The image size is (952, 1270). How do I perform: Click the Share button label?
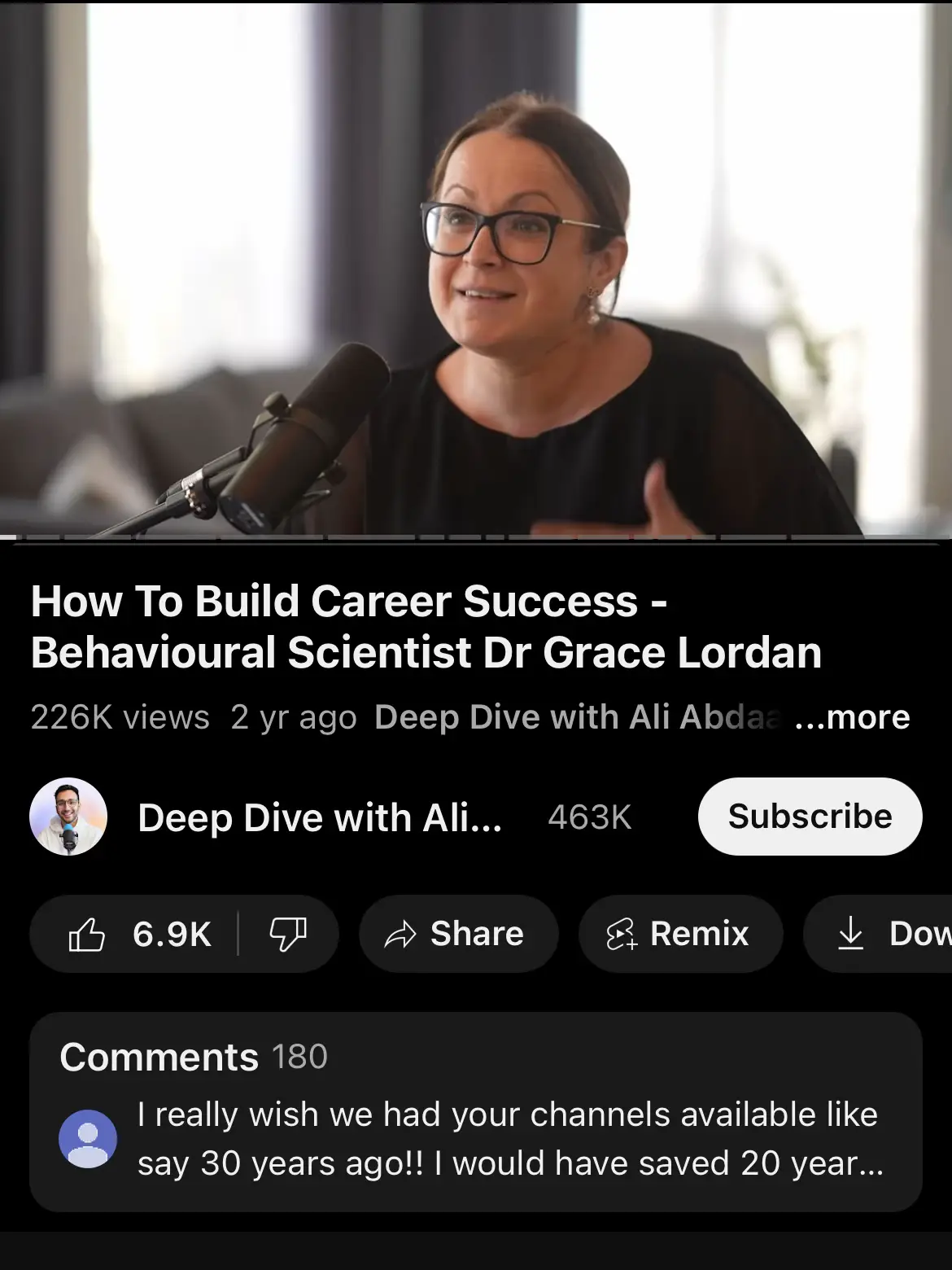[x=477, y=934]
